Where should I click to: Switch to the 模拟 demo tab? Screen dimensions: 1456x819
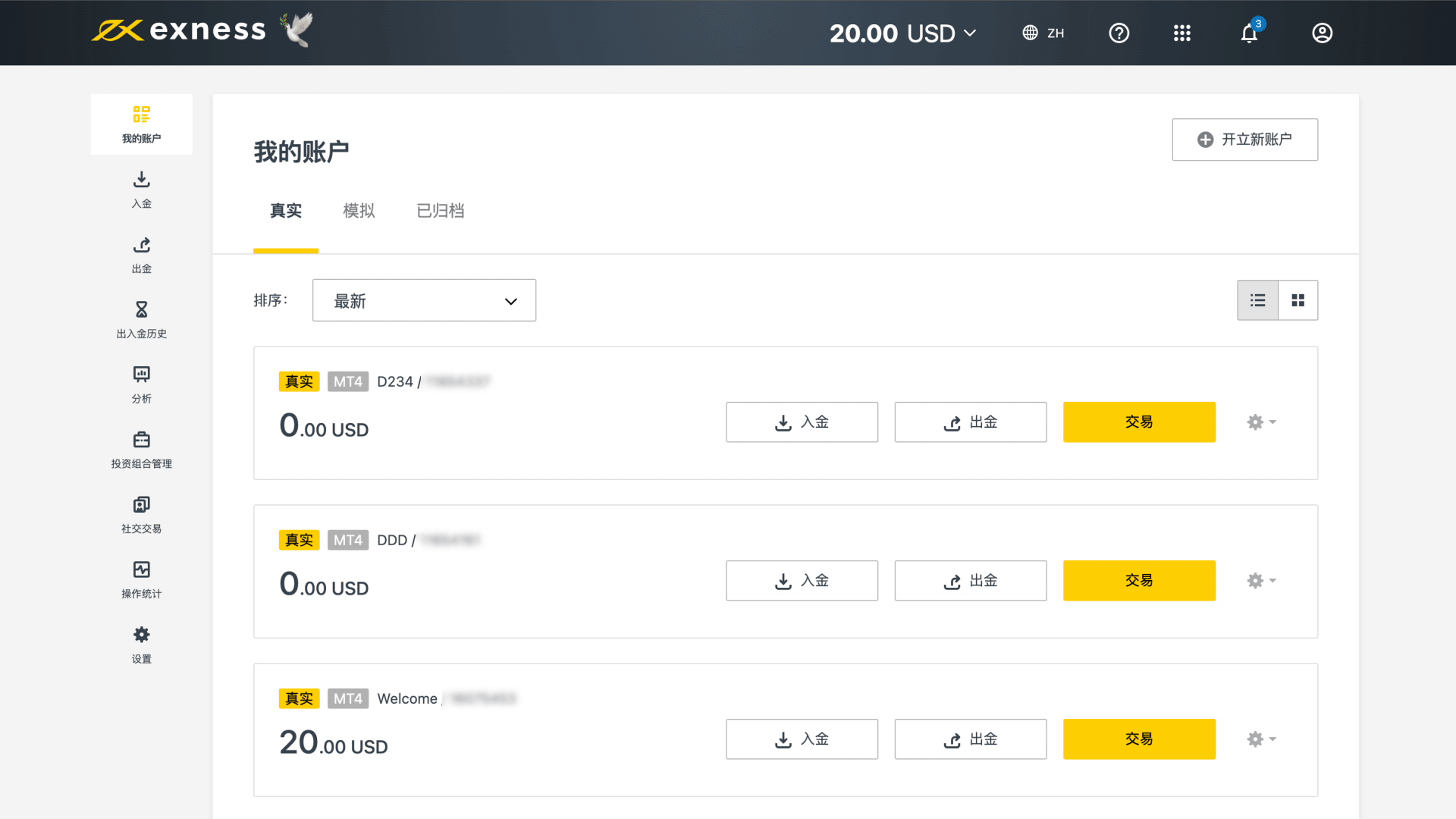tap(359, 211)
